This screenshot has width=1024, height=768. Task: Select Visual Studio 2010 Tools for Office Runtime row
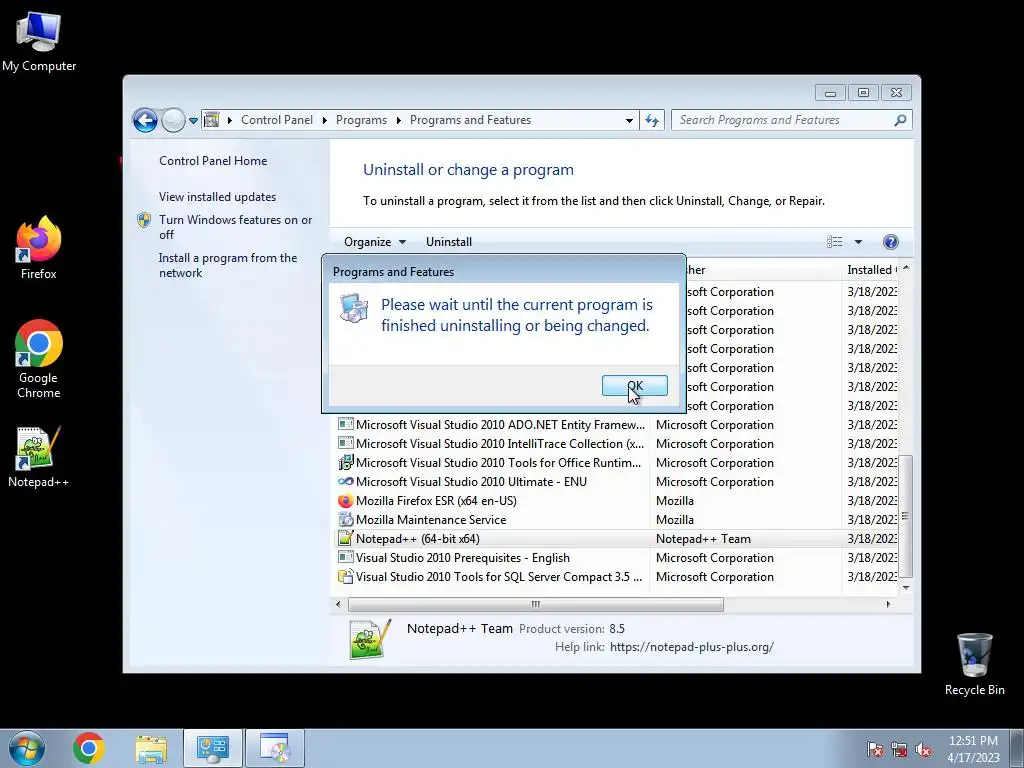[617, 462]
